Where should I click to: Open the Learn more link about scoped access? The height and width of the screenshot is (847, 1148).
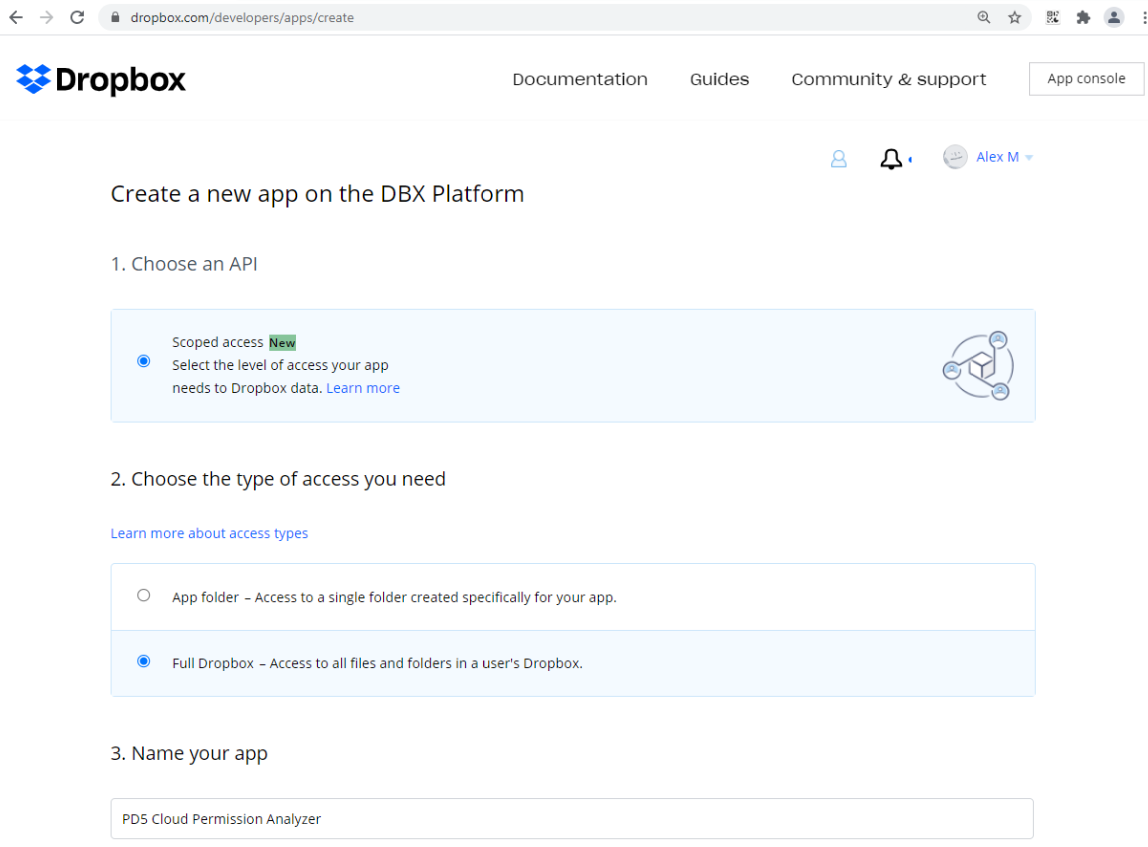tap(363, 387)
